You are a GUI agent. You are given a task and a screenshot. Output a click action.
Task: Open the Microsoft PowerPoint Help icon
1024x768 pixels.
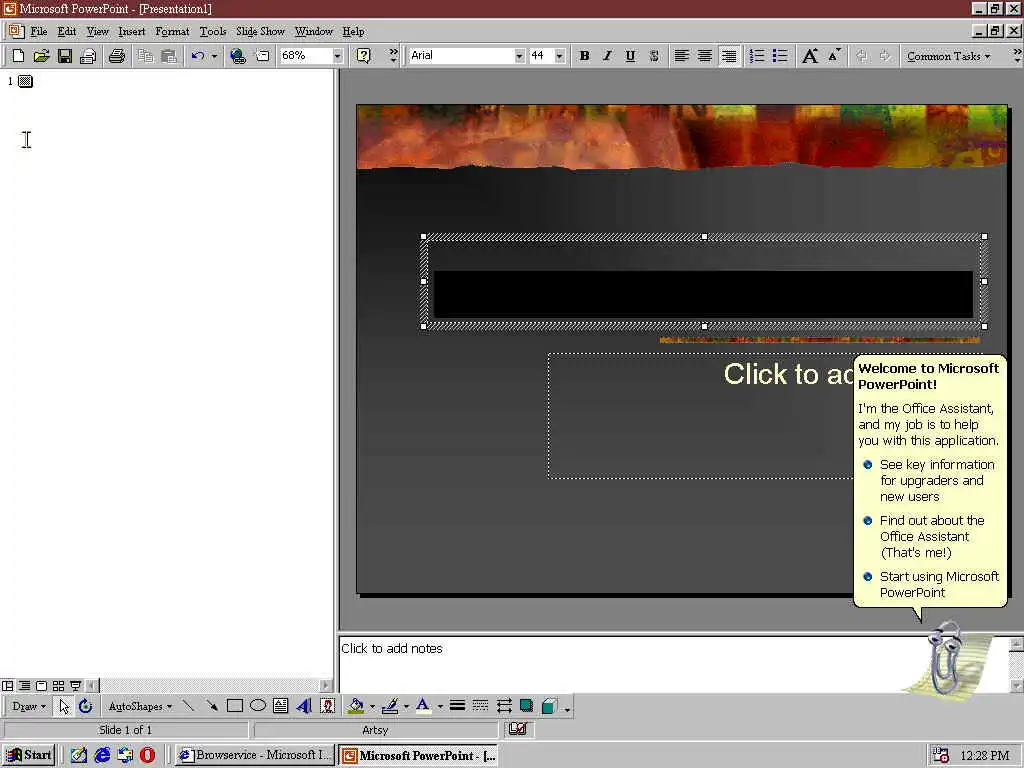(x=364, y=56)
